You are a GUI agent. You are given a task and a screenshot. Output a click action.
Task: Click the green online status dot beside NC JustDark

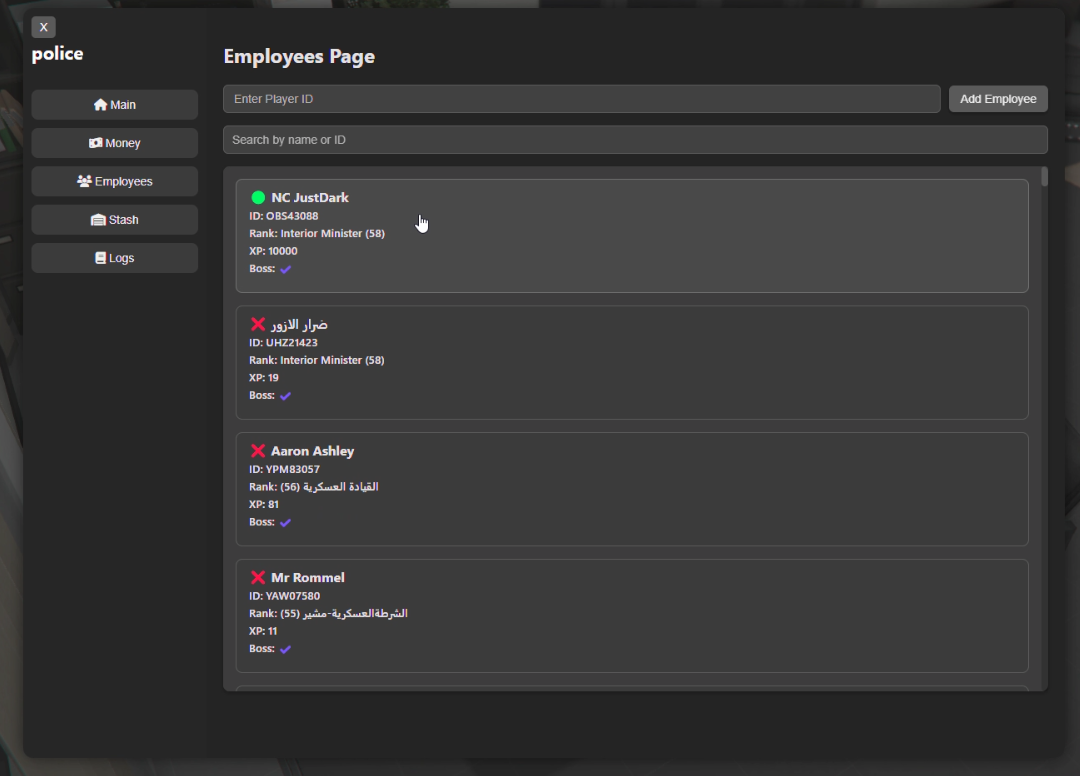[x=260, y=197]
